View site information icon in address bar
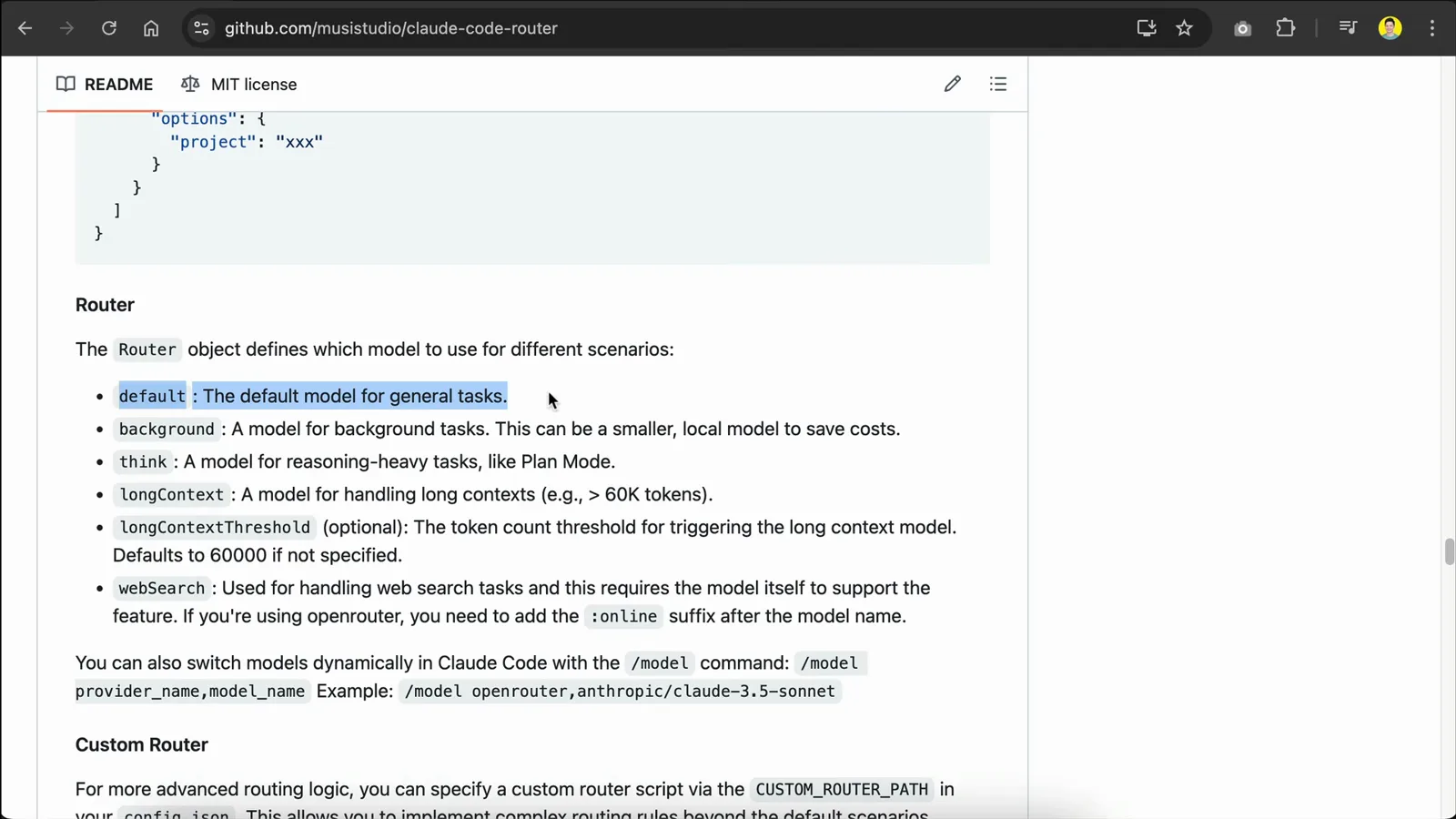1456x819 pixels. click(x=201, y=28)
